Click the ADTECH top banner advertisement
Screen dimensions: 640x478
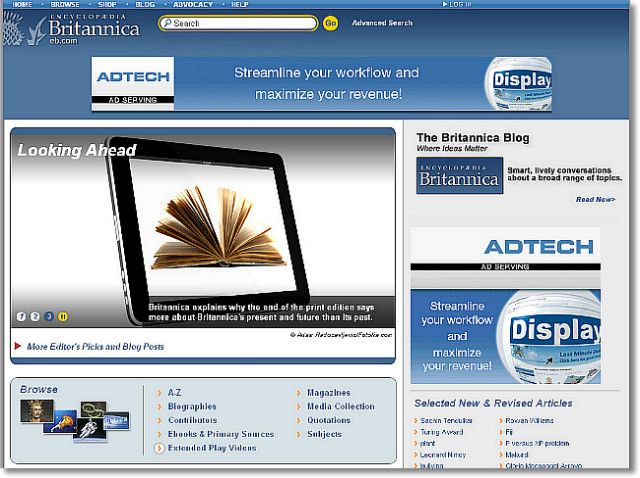click(x=322, y=84)
